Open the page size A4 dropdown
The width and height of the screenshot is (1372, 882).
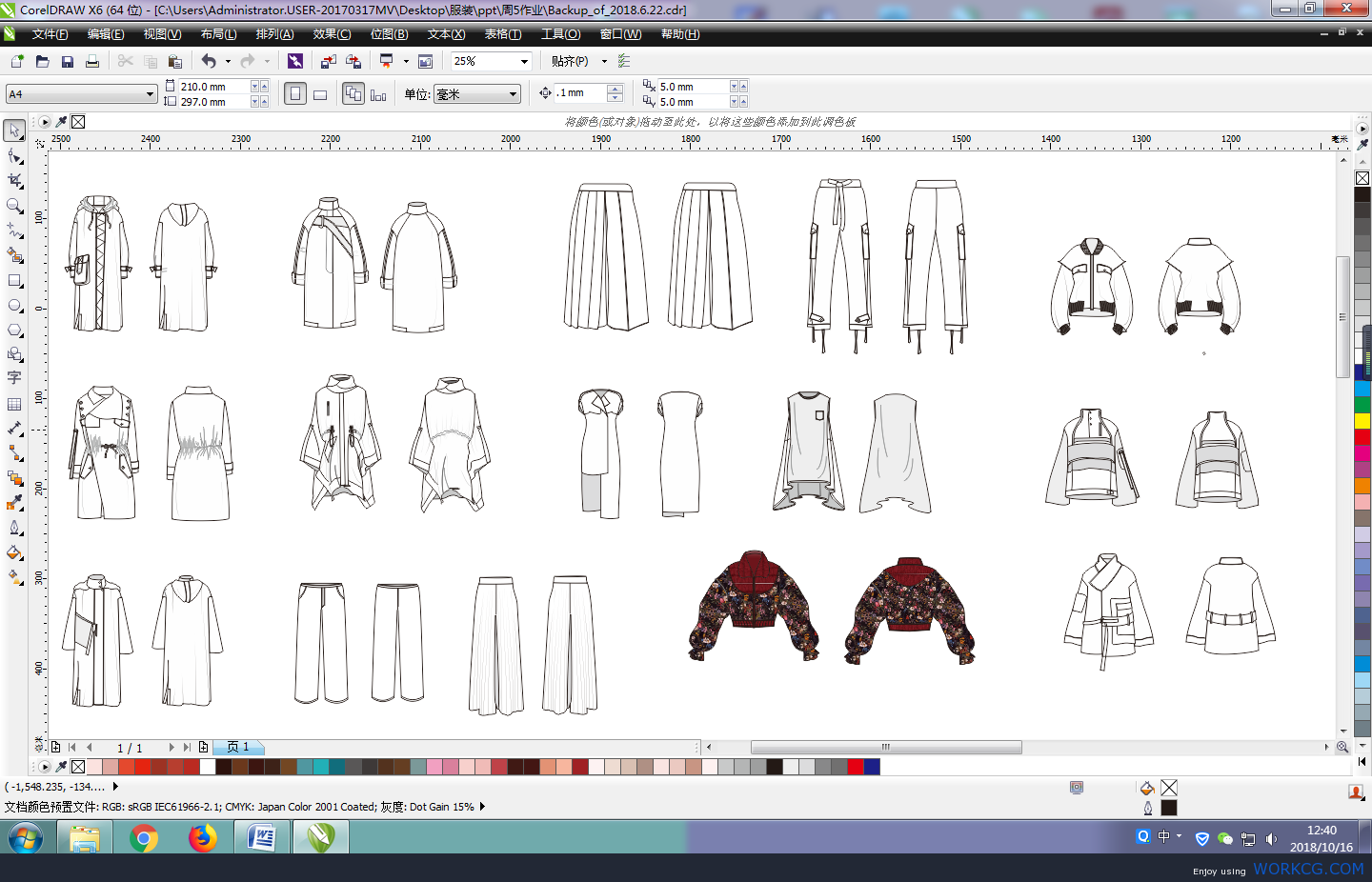pos(150,94)
